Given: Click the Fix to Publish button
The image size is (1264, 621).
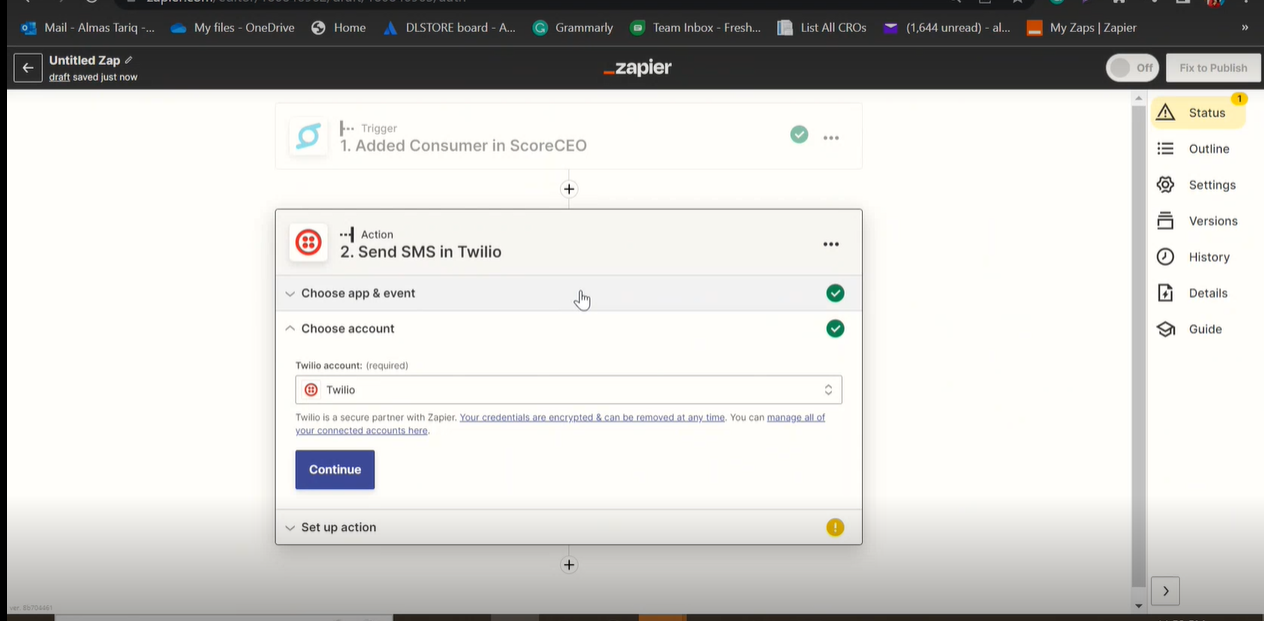Looking at the screenshot, I should 1213,68.
